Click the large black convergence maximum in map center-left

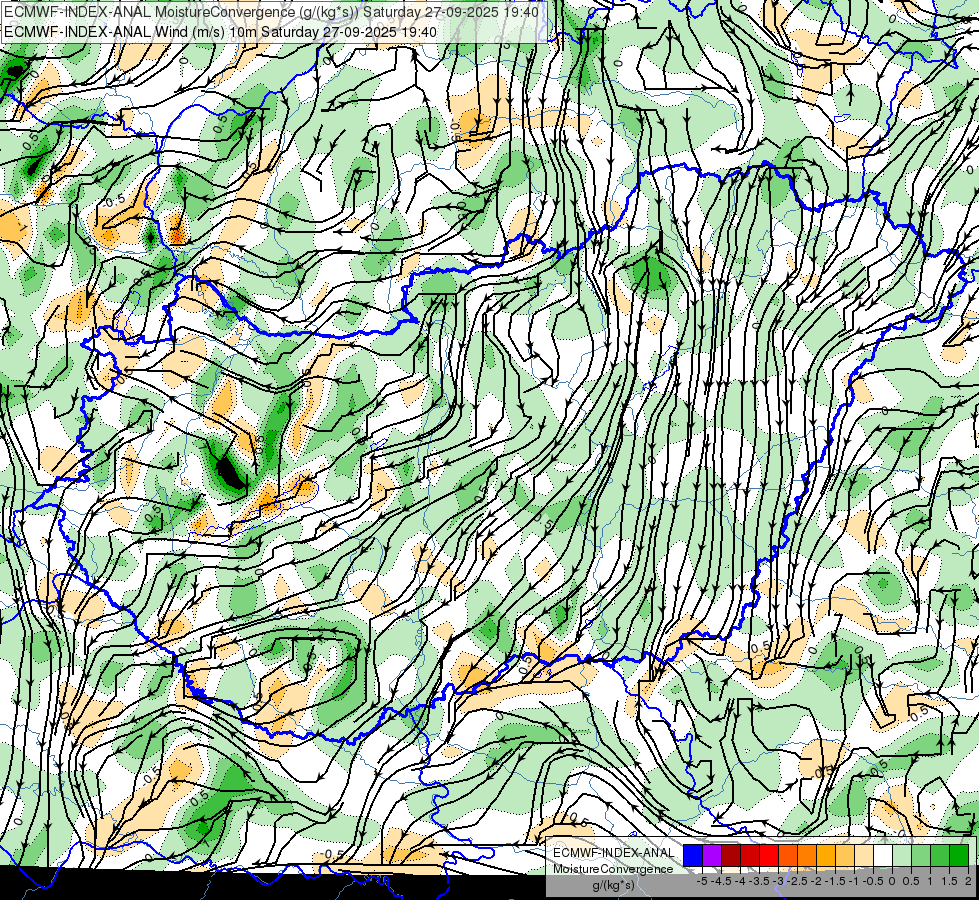(x=230, y=473)
